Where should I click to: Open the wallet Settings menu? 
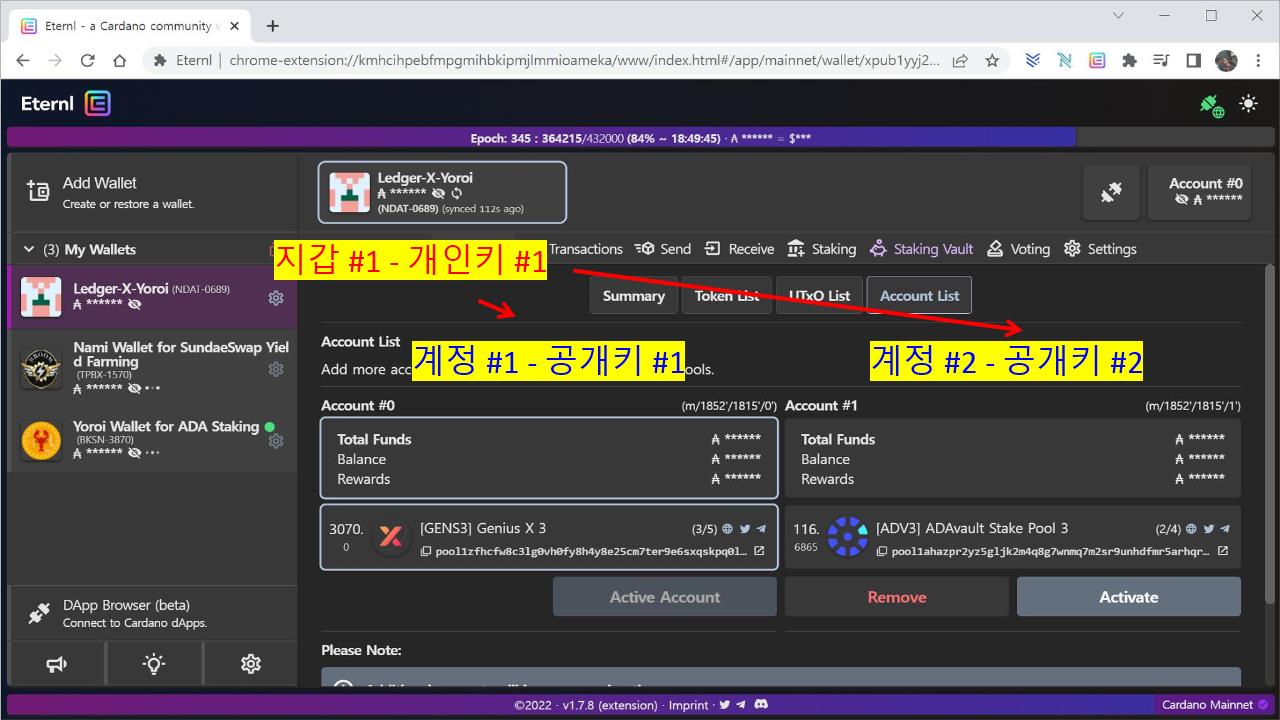[x=1100, y=249]
